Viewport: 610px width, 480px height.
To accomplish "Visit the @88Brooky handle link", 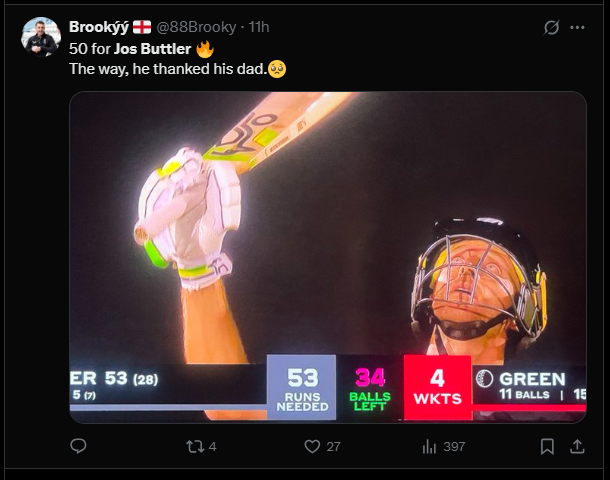I will tap(197, 27).
